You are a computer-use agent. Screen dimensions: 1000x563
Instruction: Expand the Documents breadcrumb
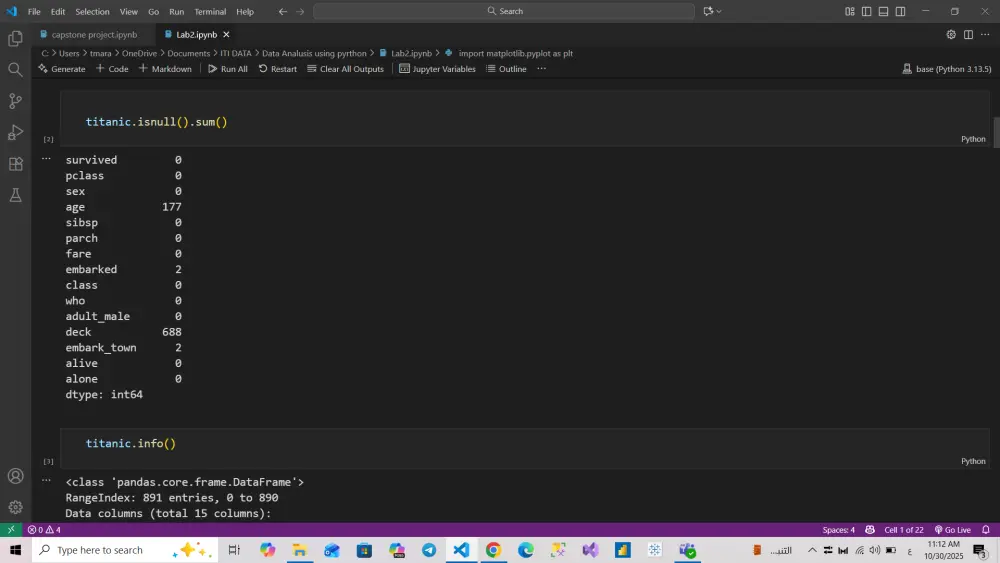[189, 54]
